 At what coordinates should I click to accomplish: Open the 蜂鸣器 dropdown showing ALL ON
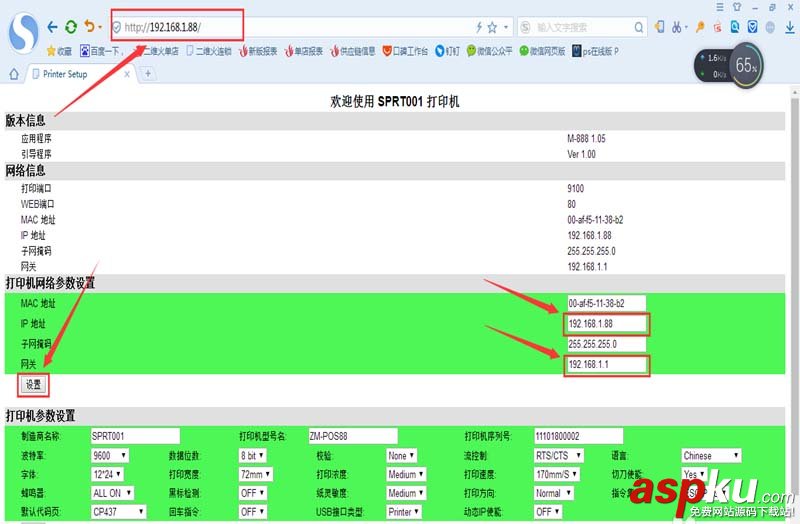pos(113,493)
